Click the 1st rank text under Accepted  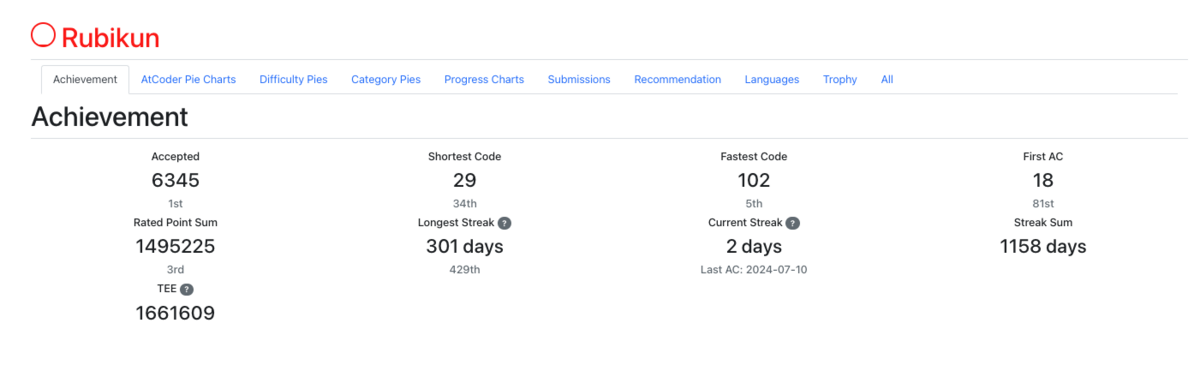coord(176,203)
